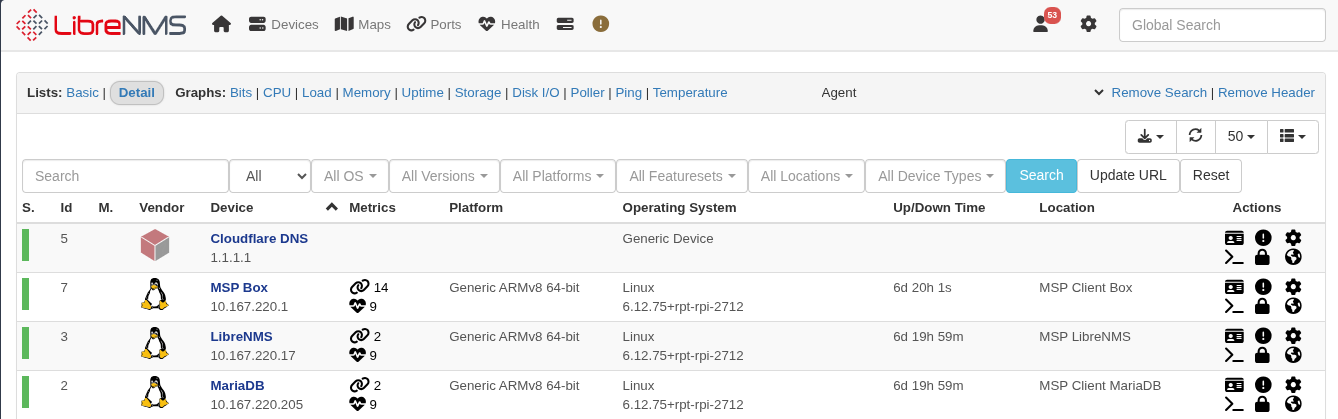This screenshot has height=419, width=1338.
Task: Open the Devices menu
Action: [x=283, y=24]
